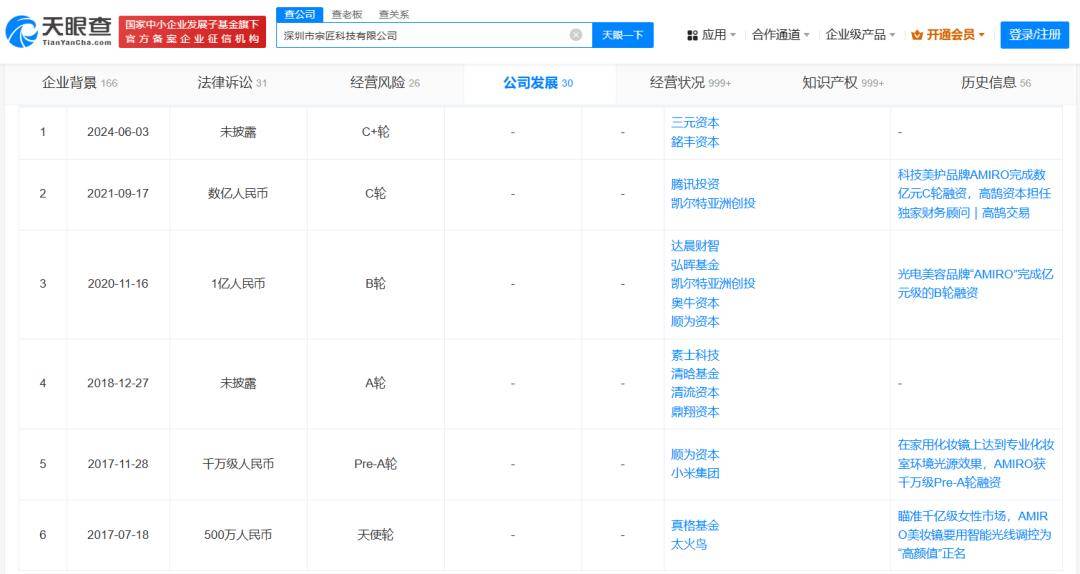This screenshot has height=574, width=1080.
Task: Click the date 2021-09-17
Action: (x=118, y=194)
